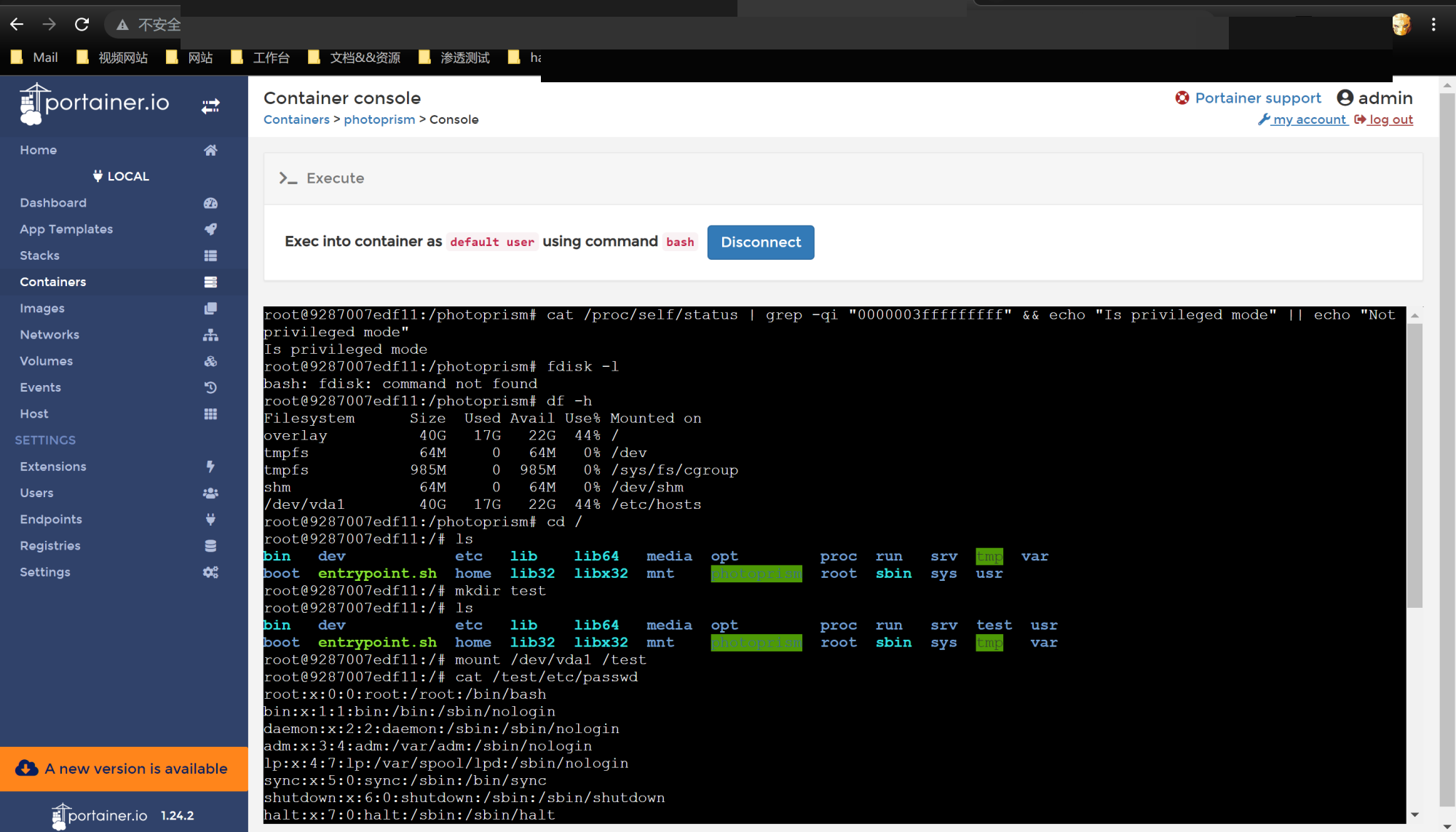Click the terminal scrollbar up arrow

(x=1415, y=315)
